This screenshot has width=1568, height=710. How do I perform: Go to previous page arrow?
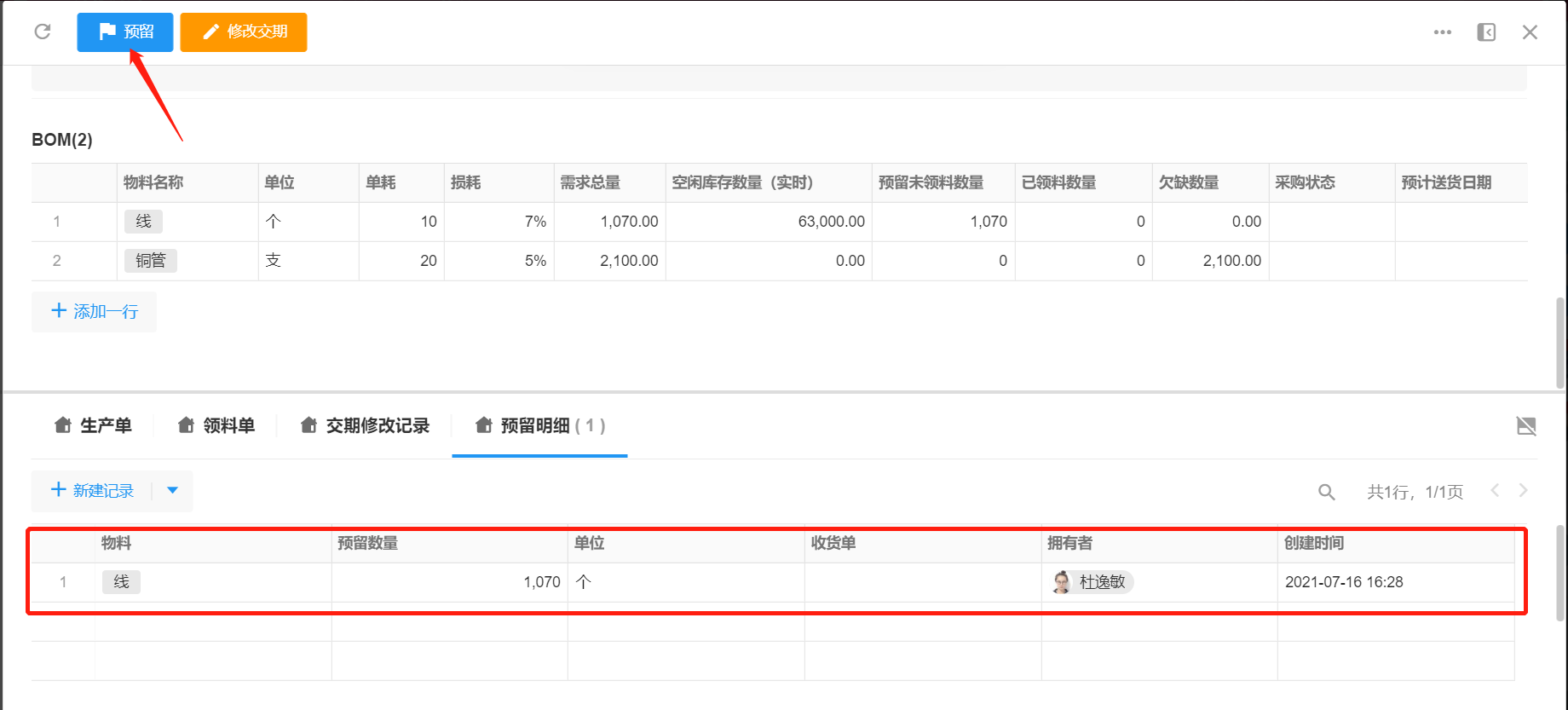coord(1495,490)
